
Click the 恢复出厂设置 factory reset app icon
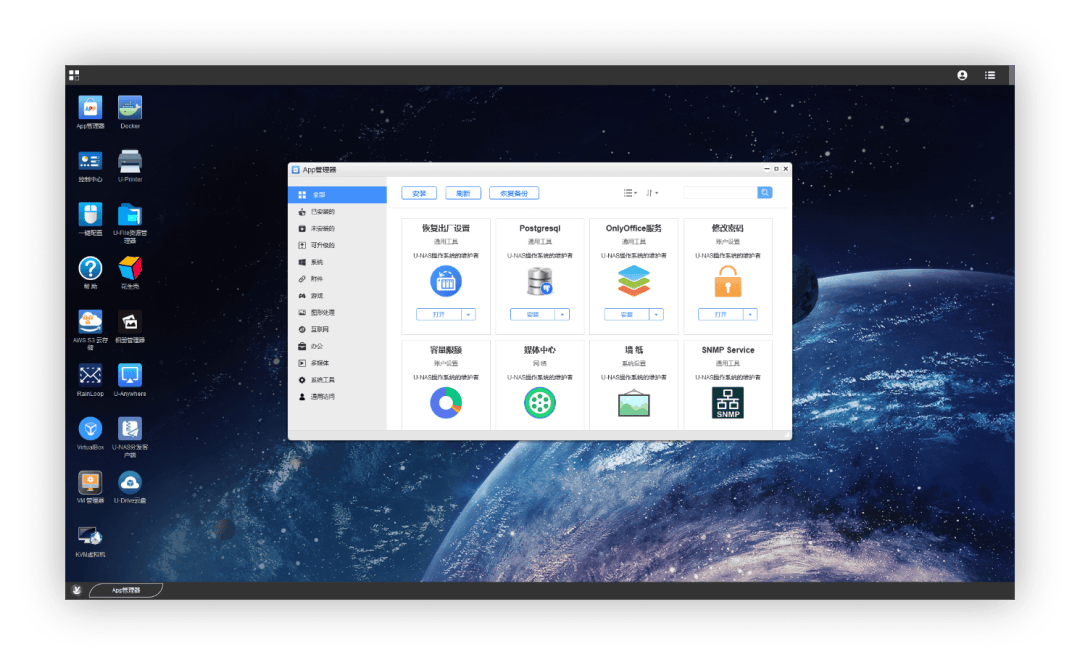[x=446, y=281]
